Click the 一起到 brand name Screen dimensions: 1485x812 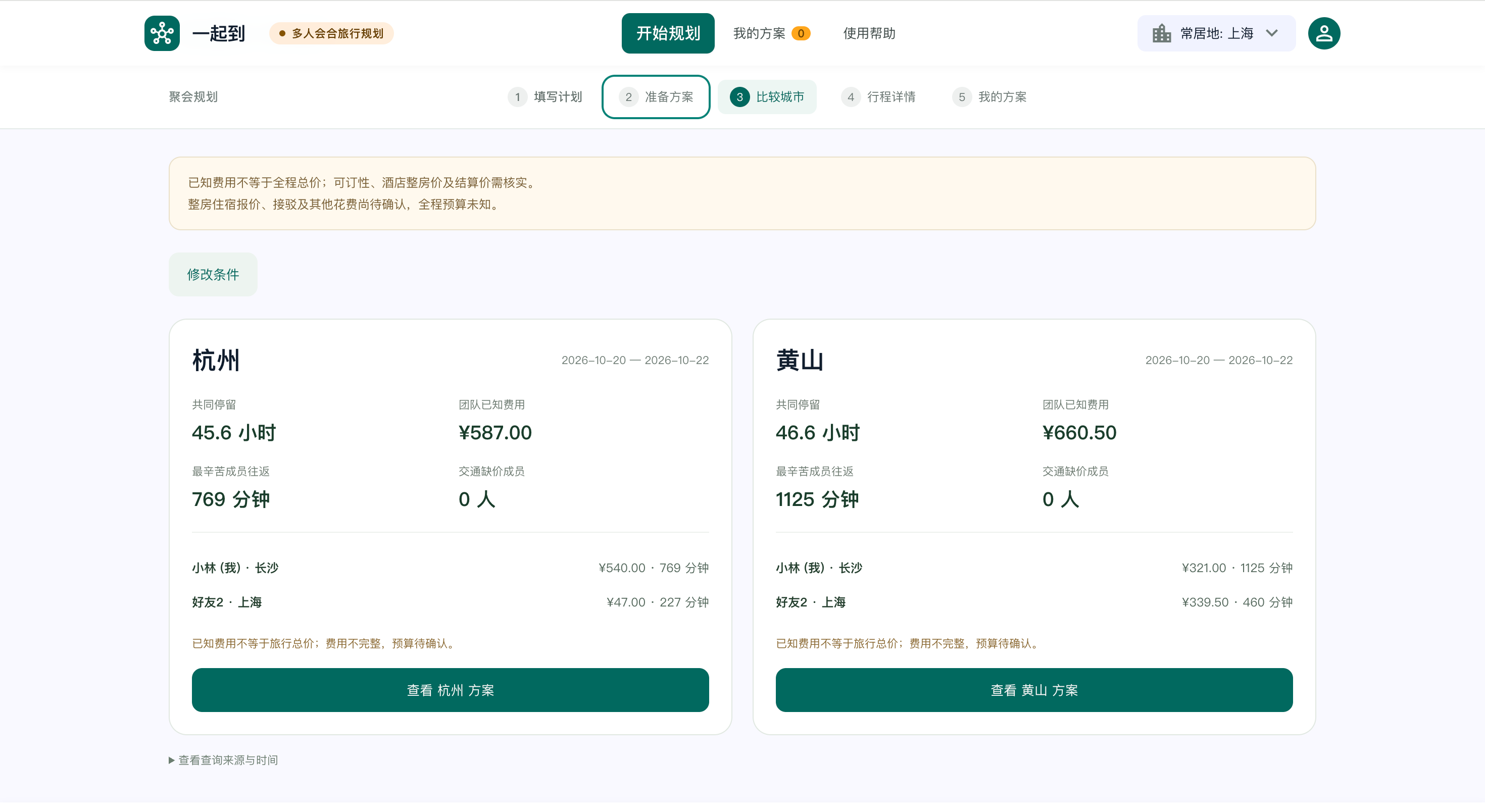pos(218,33)
